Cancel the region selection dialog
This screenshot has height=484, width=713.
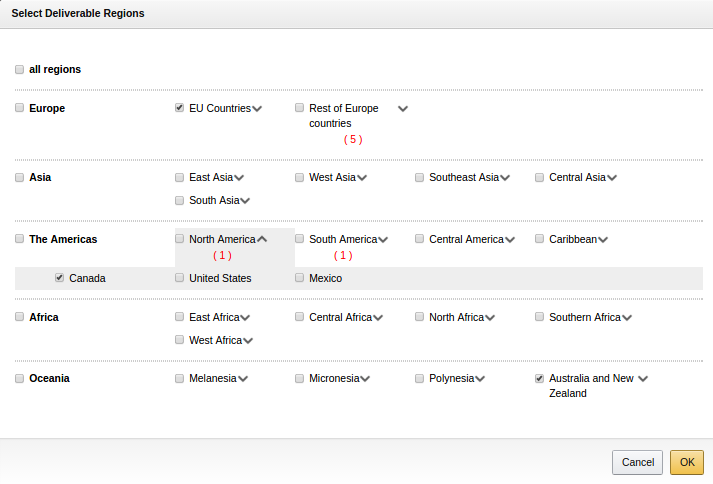click(637, 462)
